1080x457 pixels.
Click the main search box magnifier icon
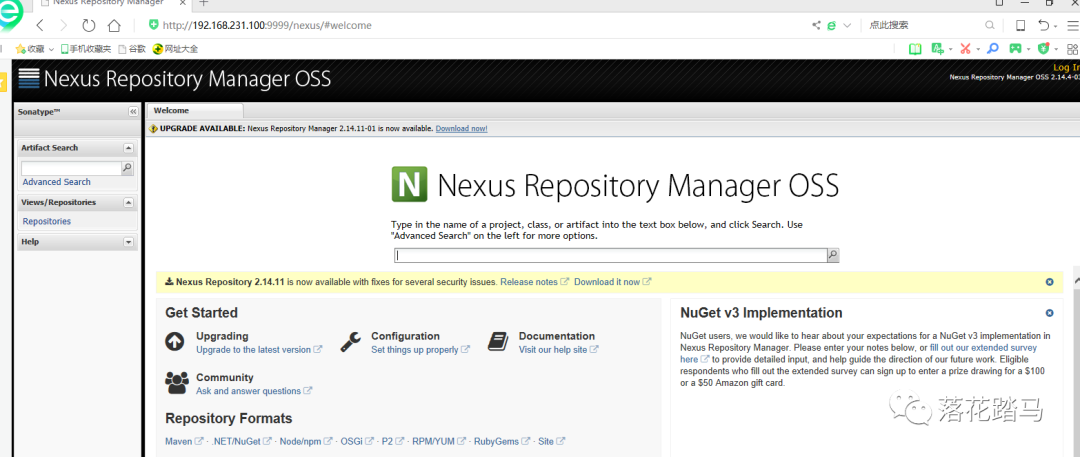833,255
